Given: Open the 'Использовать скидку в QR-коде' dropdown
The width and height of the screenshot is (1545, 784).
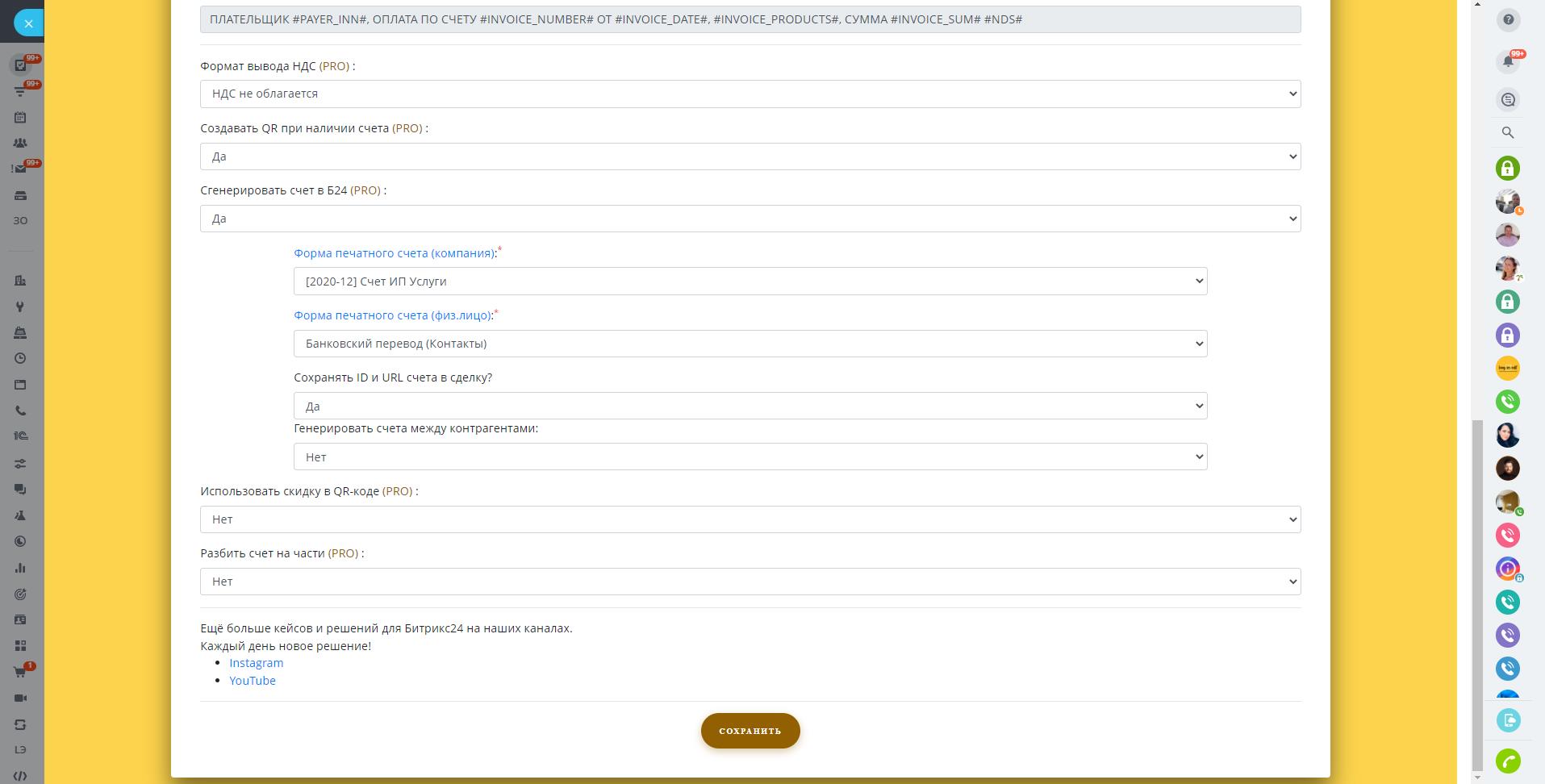Looking at the screenshot, I should tap(750, 519).
